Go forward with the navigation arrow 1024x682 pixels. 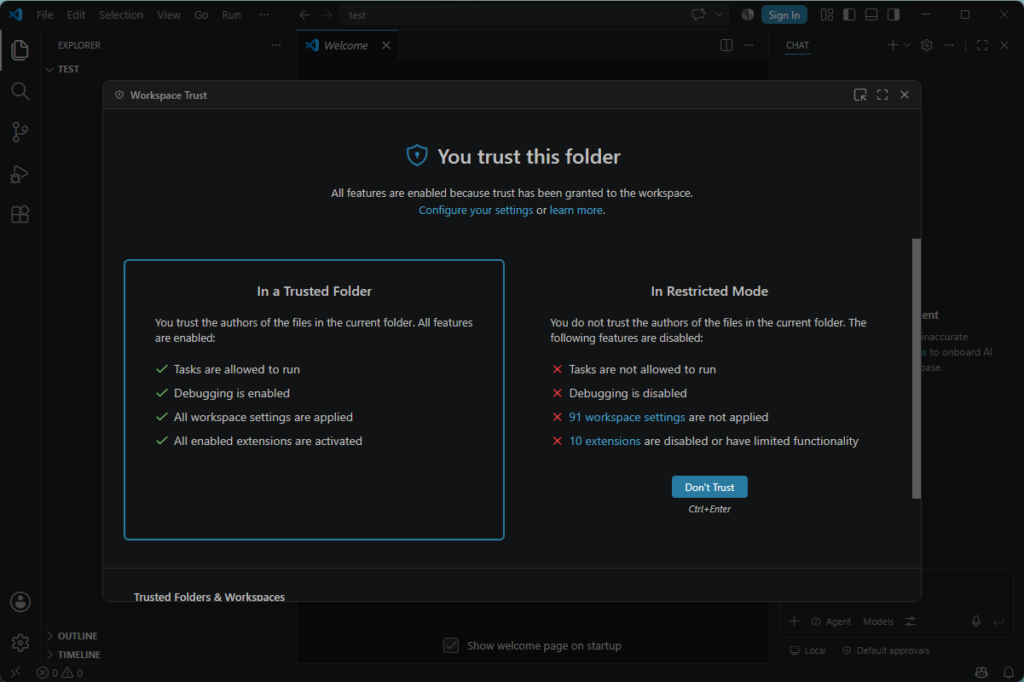point(327,14)
